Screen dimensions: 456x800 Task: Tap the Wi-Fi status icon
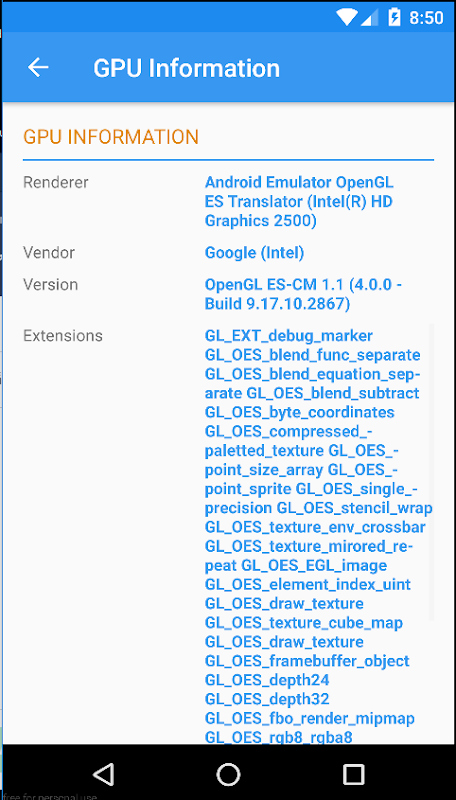coord(347,17)
